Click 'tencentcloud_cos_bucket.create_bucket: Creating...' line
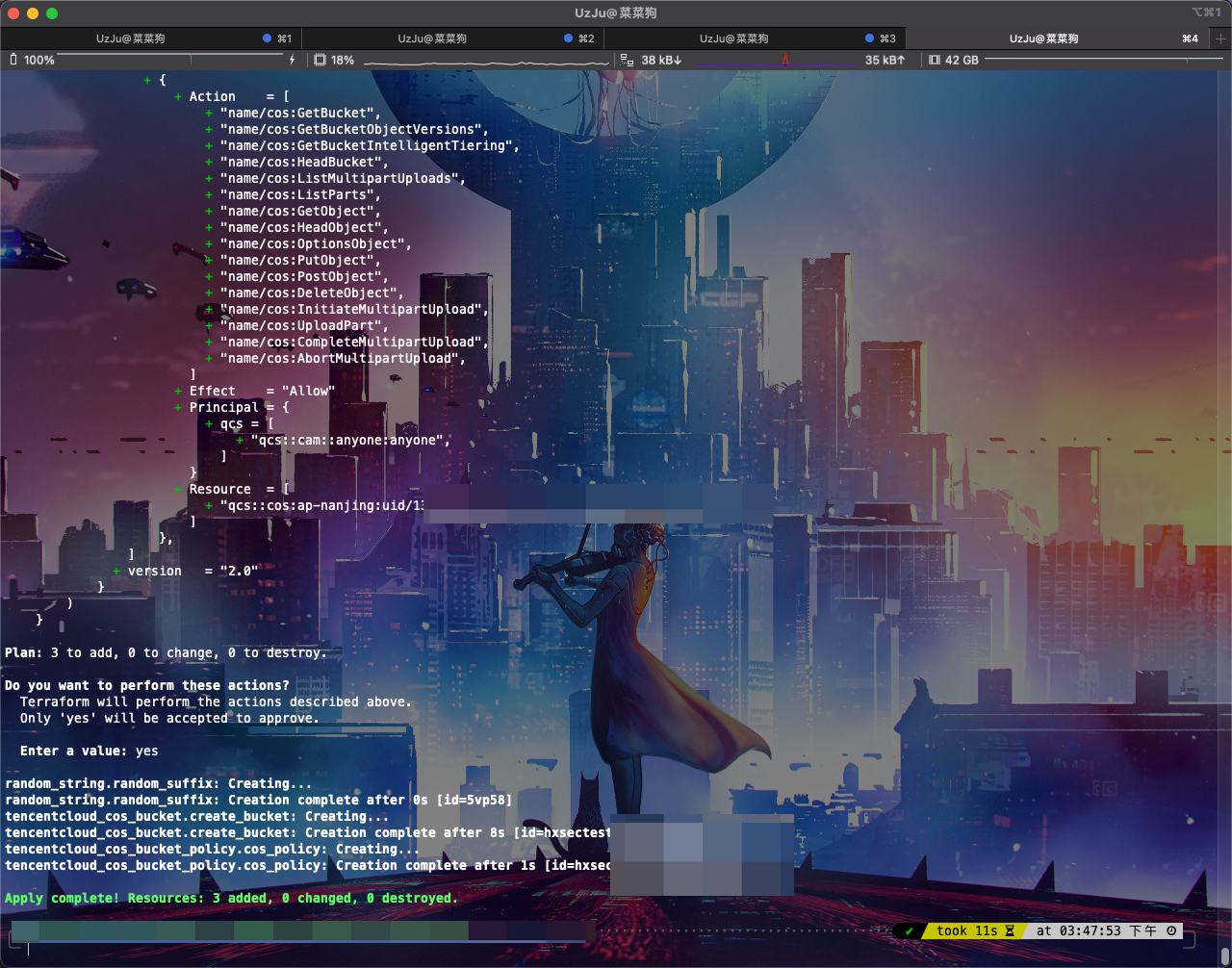The height and width of the screenshot is (968, 1232). [197, 816]
